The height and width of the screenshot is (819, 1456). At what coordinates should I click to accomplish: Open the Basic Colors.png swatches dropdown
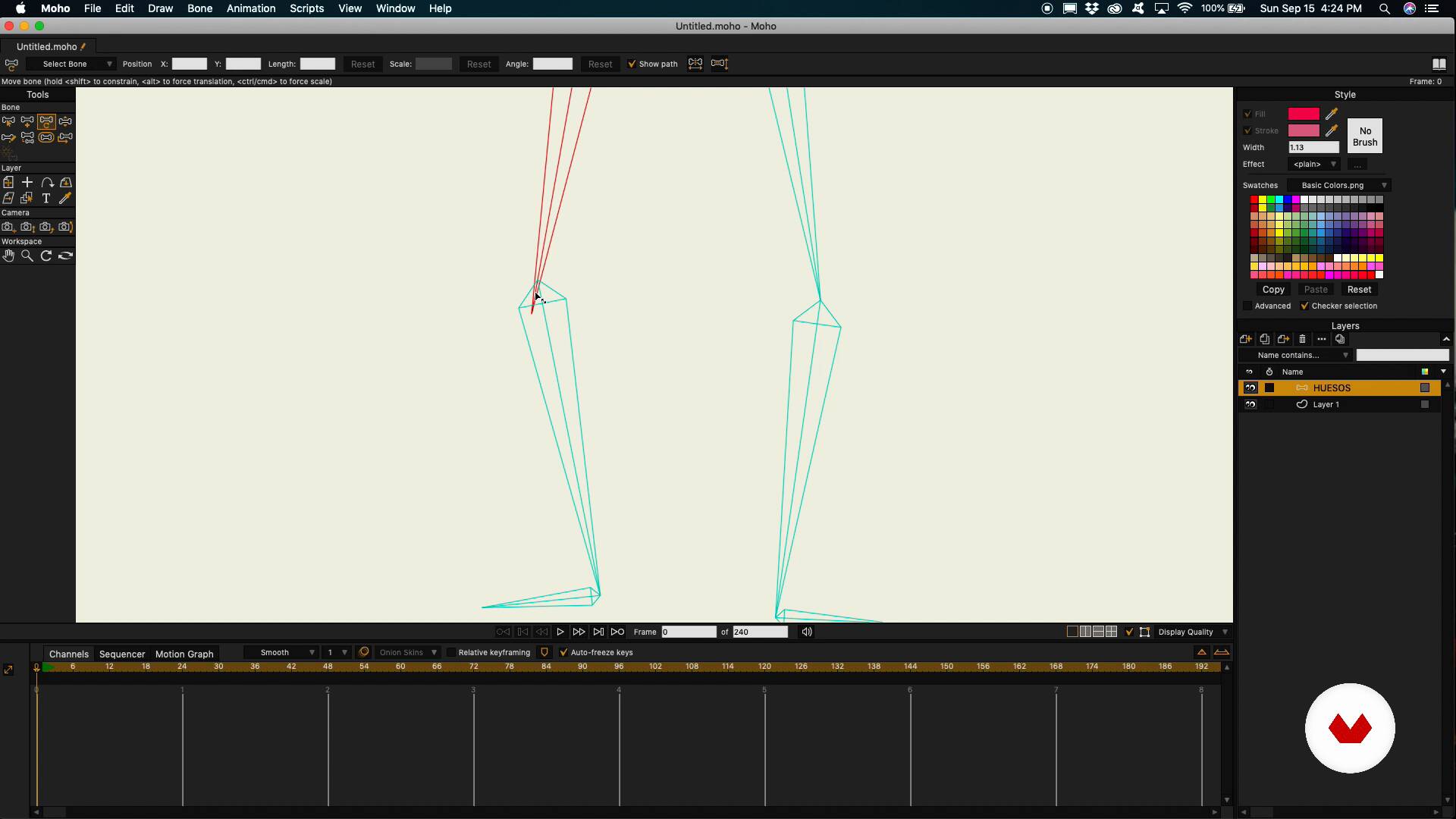pos(1339,186)
